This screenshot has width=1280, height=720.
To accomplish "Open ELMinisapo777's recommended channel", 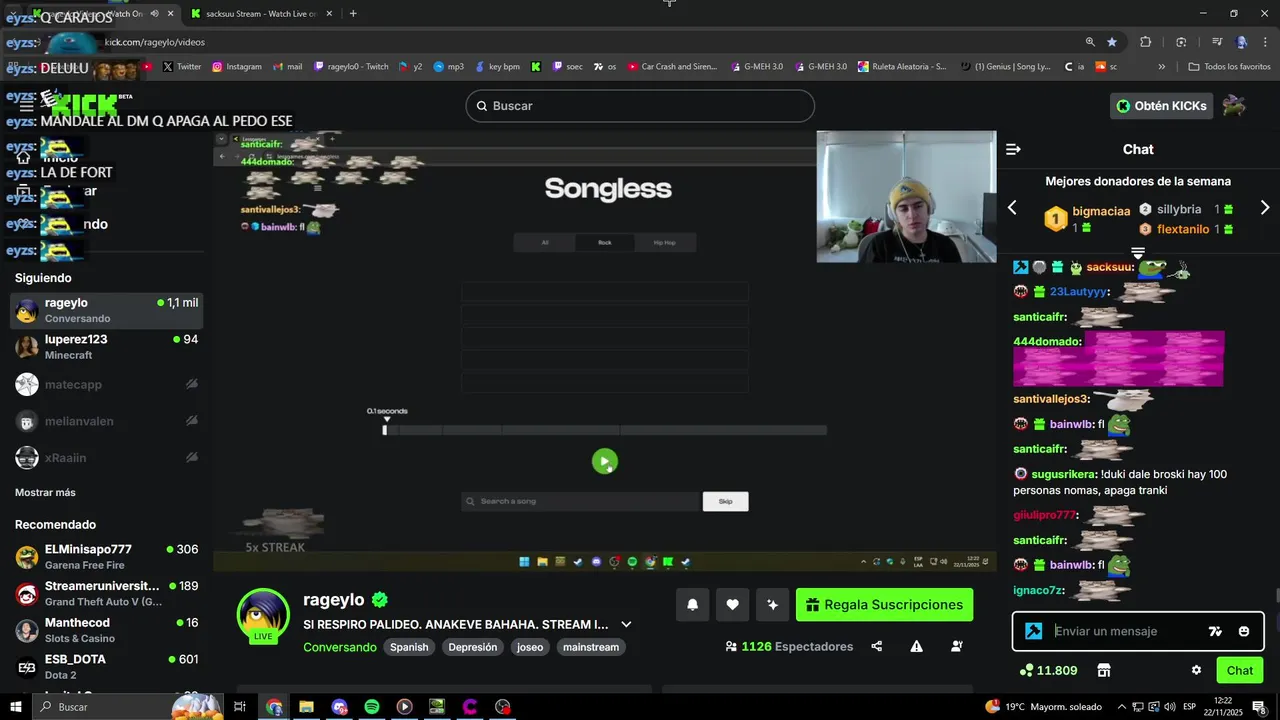I will [106, 557].
